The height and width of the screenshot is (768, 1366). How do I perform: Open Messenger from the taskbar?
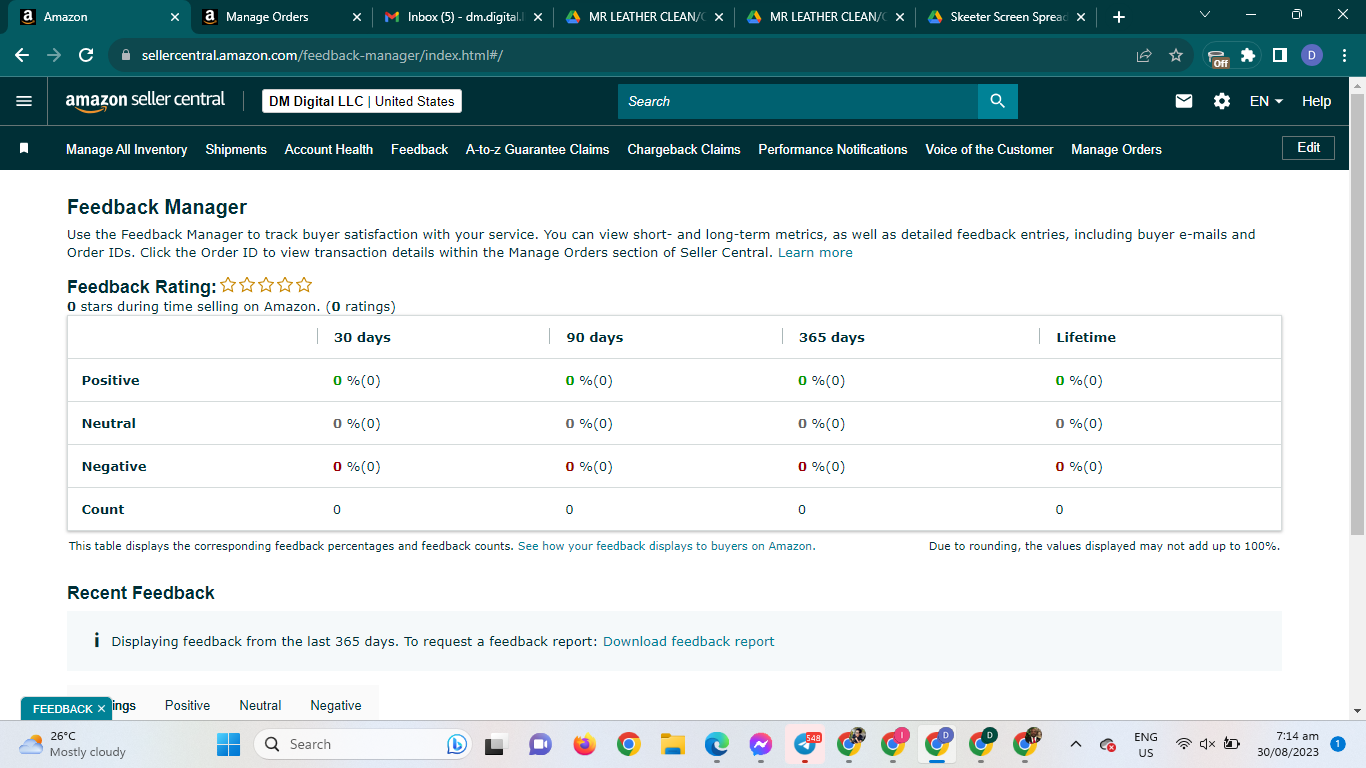(760, 744)
